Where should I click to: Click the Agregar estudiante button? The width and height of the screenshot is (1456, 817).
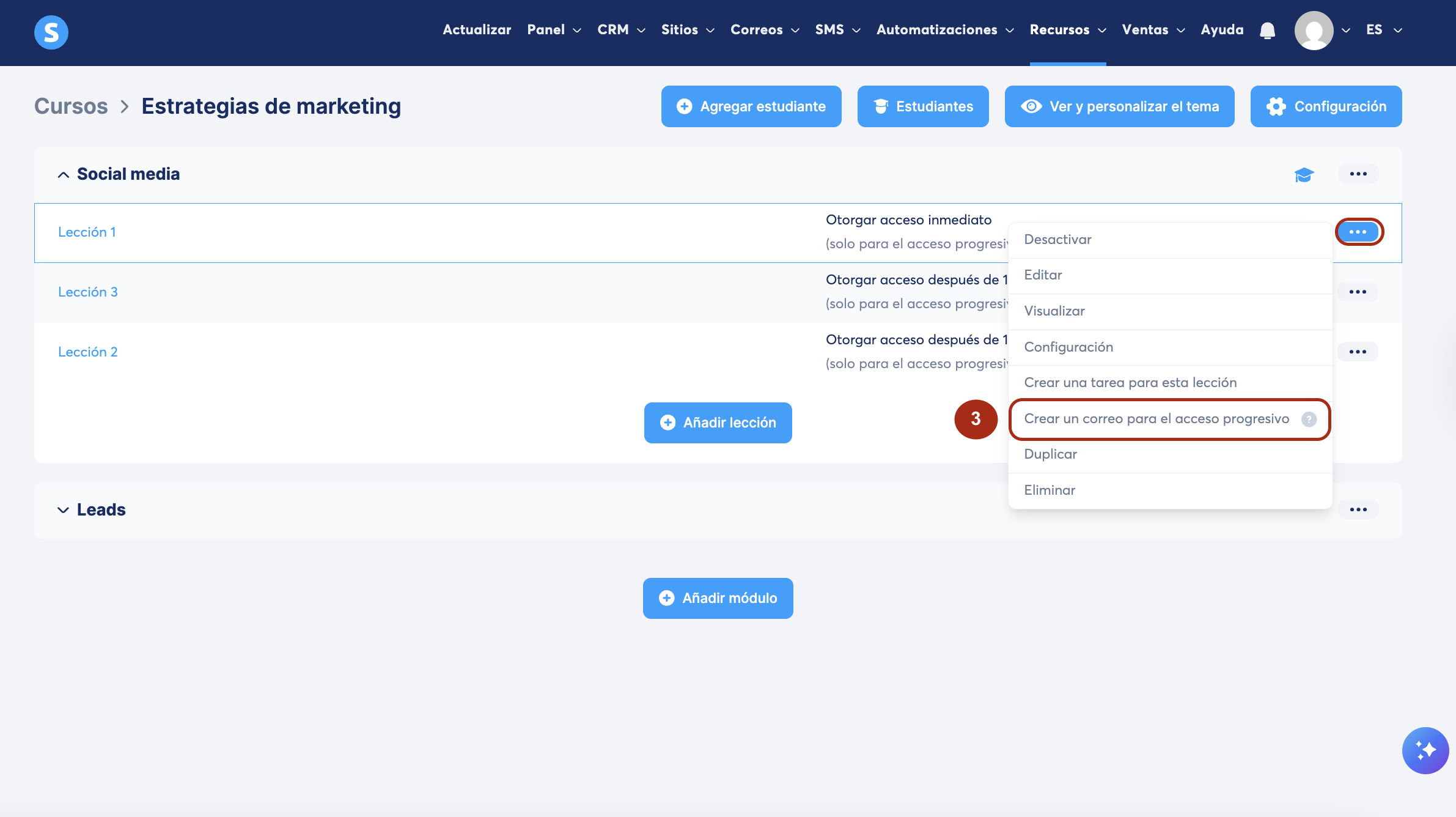click(x=751, y=106)
